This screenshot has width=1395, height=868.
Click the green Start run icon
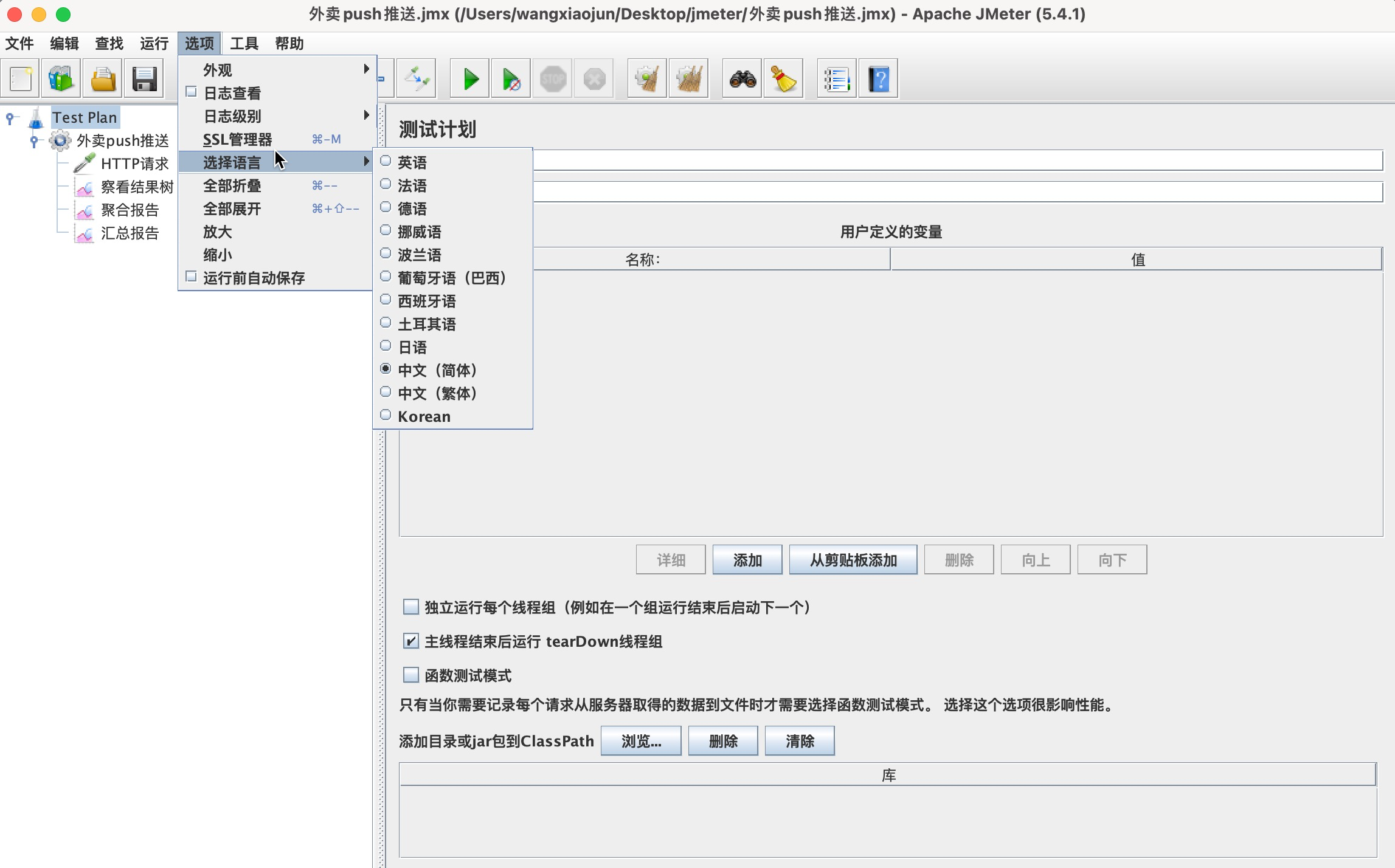pyautogui.click(x=470, y=79)
